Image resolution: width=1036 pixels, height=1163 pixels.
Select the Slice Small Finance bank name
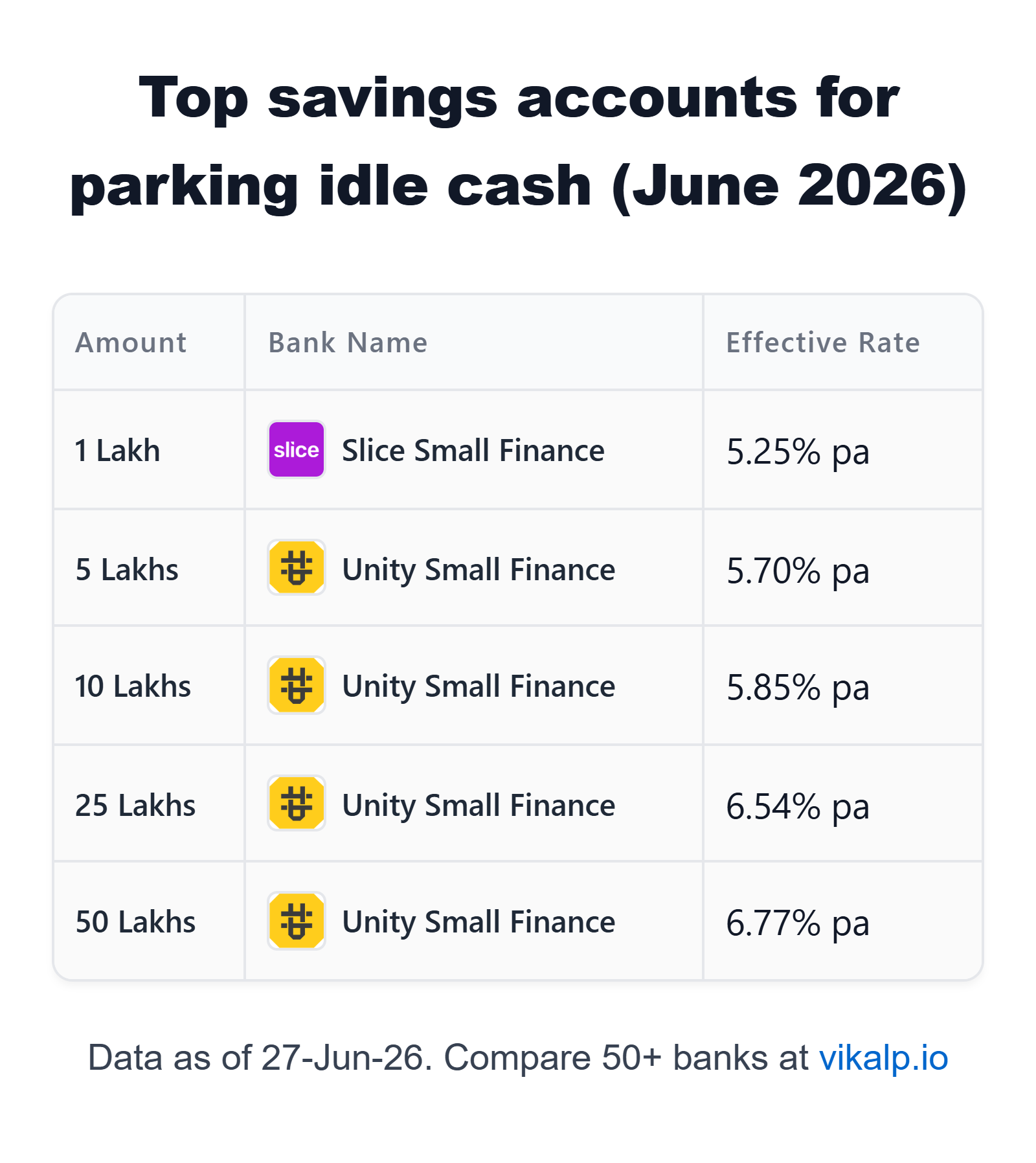coord(473,450)
